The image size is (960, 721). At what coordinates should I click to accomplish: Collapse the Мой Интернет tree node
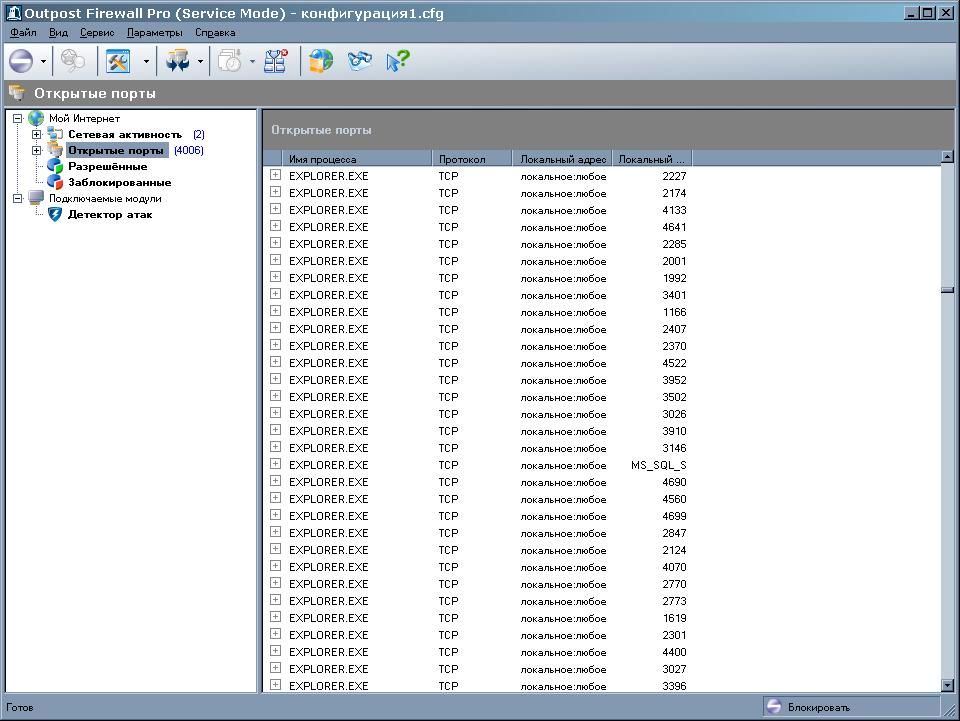[x=18, y=119]
